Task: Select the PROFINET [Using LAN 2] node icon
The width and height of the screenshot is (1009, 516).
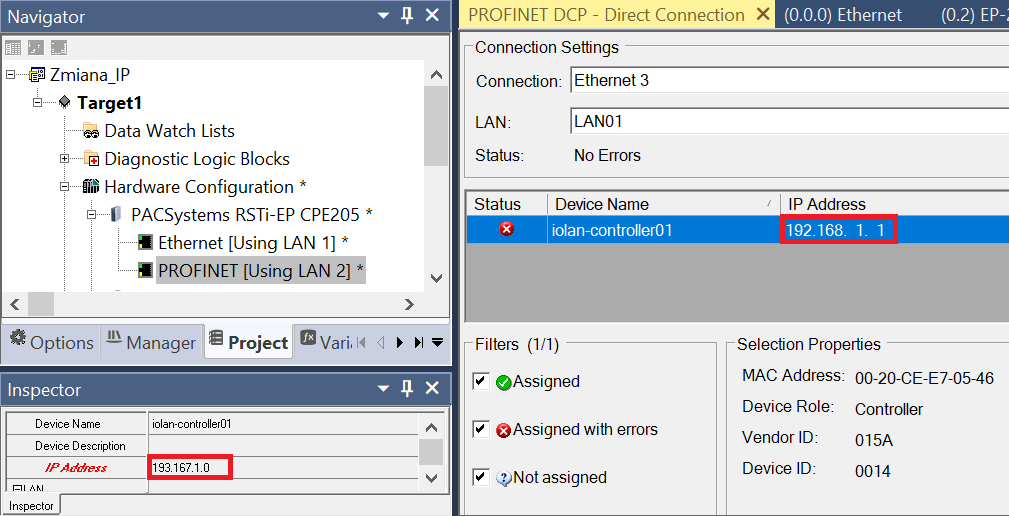Action: (x=145, y=270)
